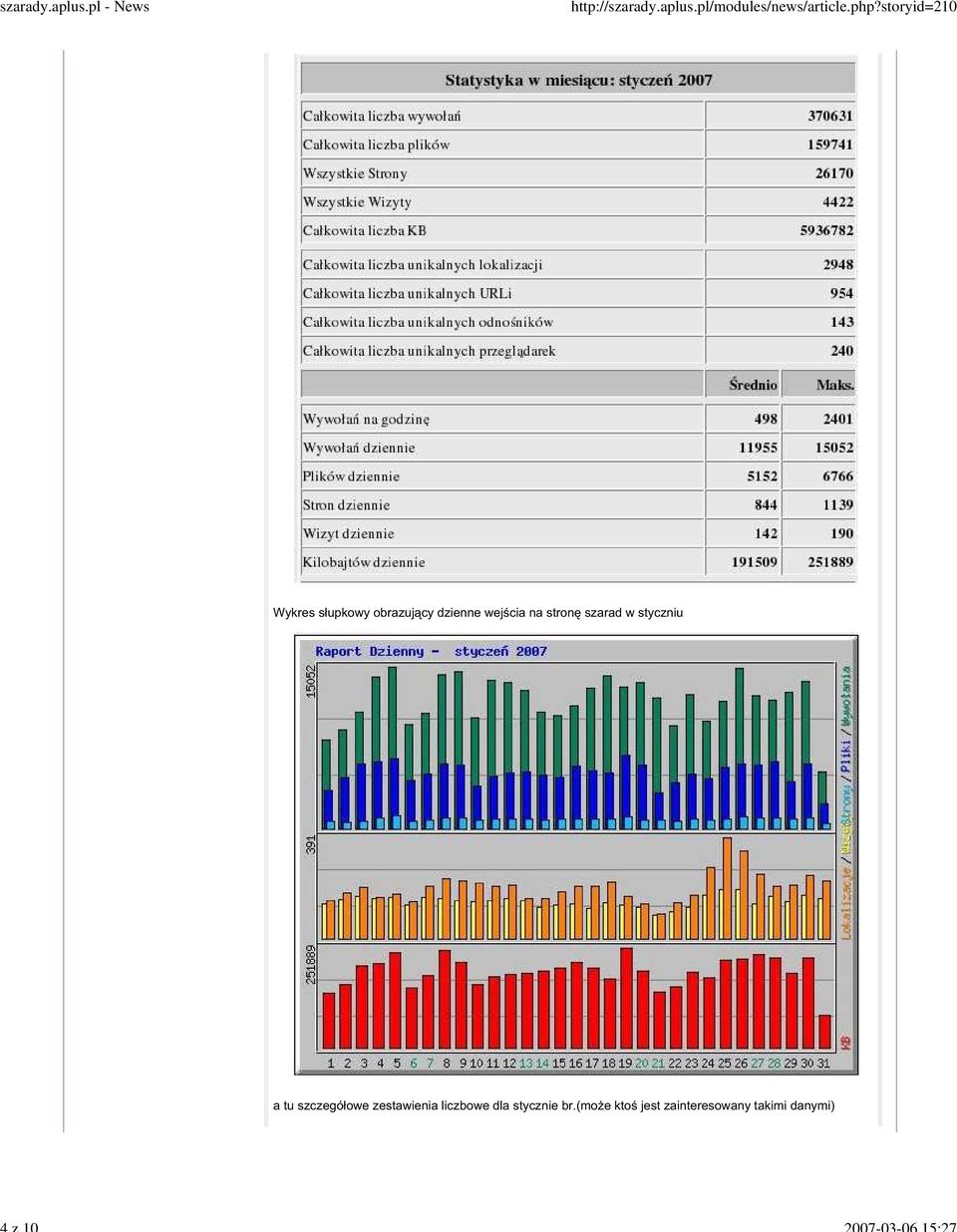Select the 'Kilobajtów dziennie' label
Image resolution: width=957 pixels, height=1232 pixels.
coord(364,563)
